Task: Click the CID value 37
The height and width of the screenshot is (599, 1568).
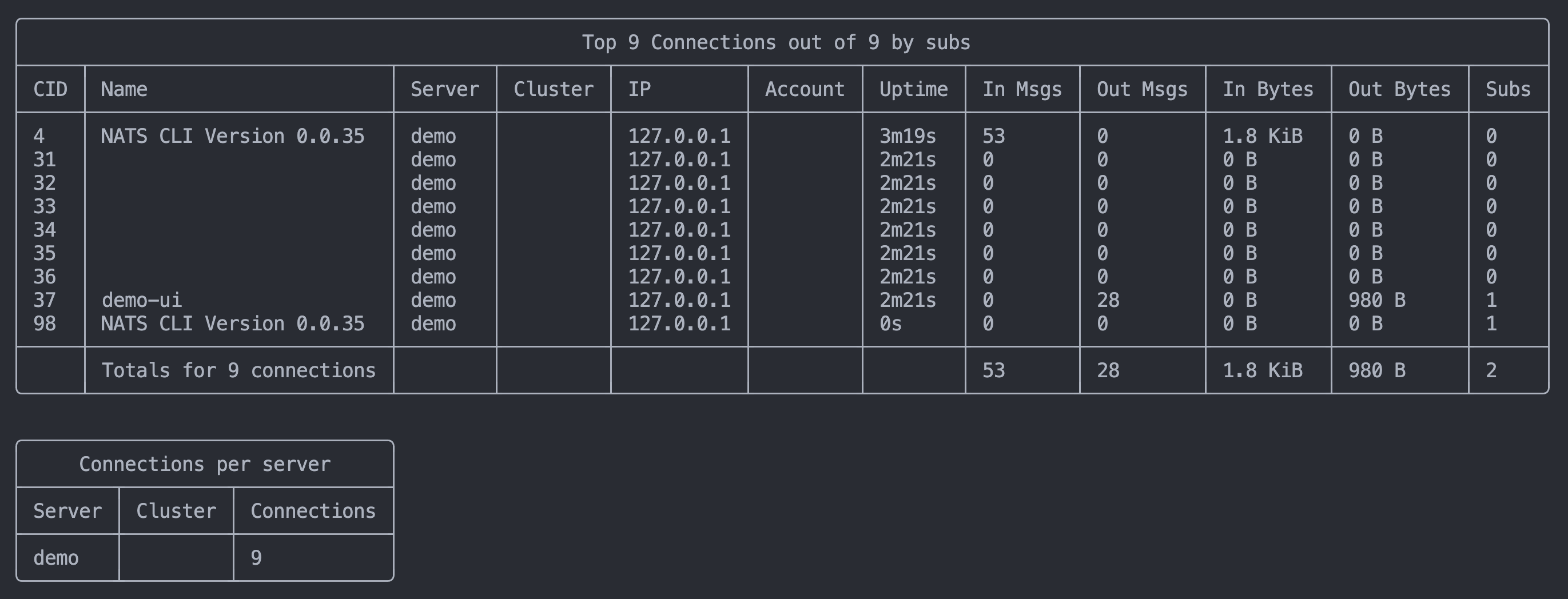Action: pyautogui.click(x=45, y=301)
